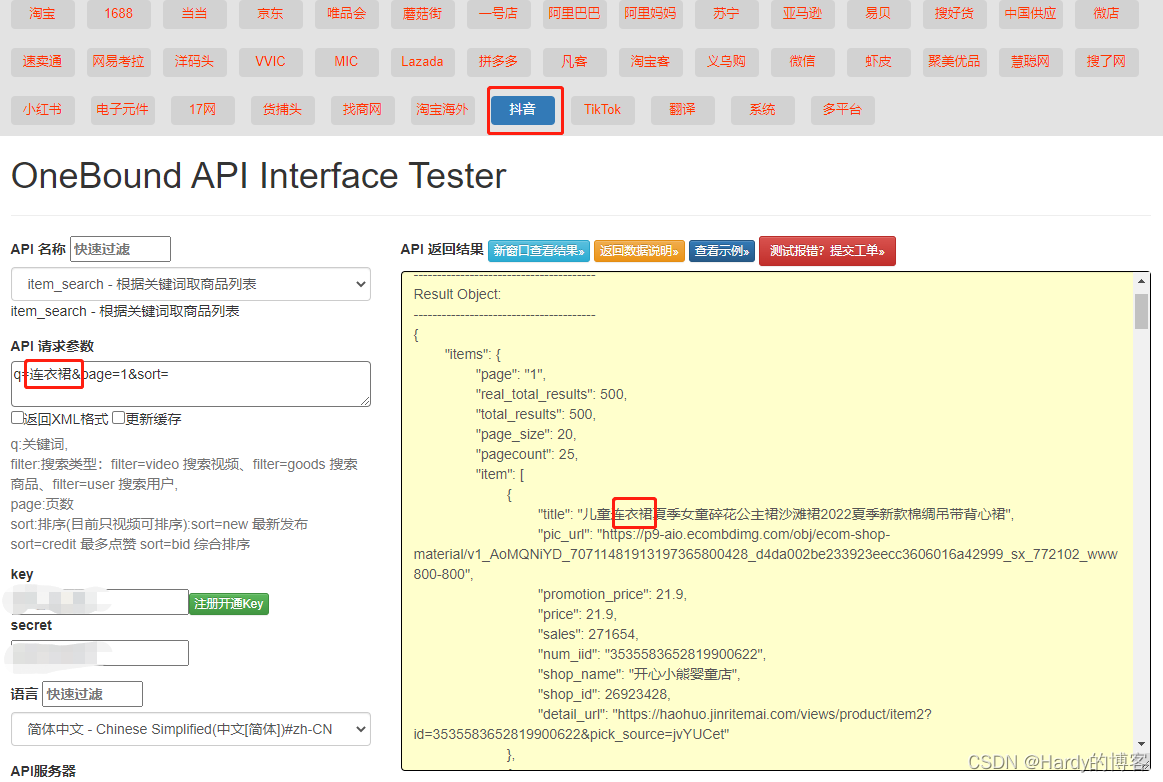The height and width of the screenshot is (782, 1163).
Task: Open the 中国供应 platform tab
Action: [x=1030, y=13]
